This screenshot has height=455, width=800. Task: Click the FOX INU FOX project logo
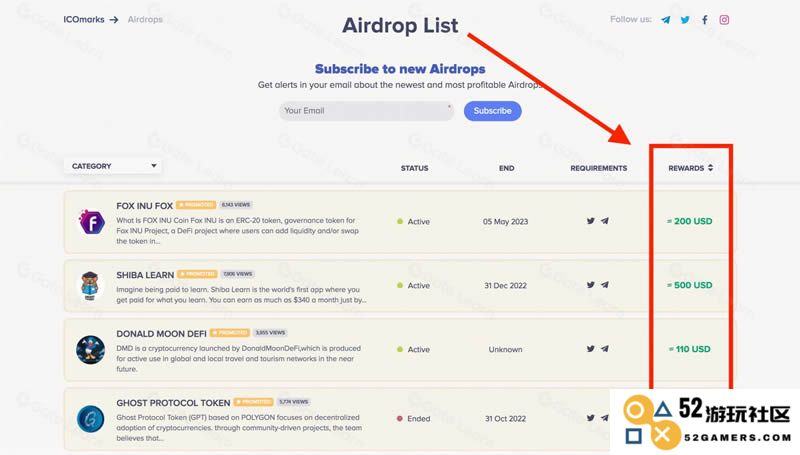[x=91, y=222]
